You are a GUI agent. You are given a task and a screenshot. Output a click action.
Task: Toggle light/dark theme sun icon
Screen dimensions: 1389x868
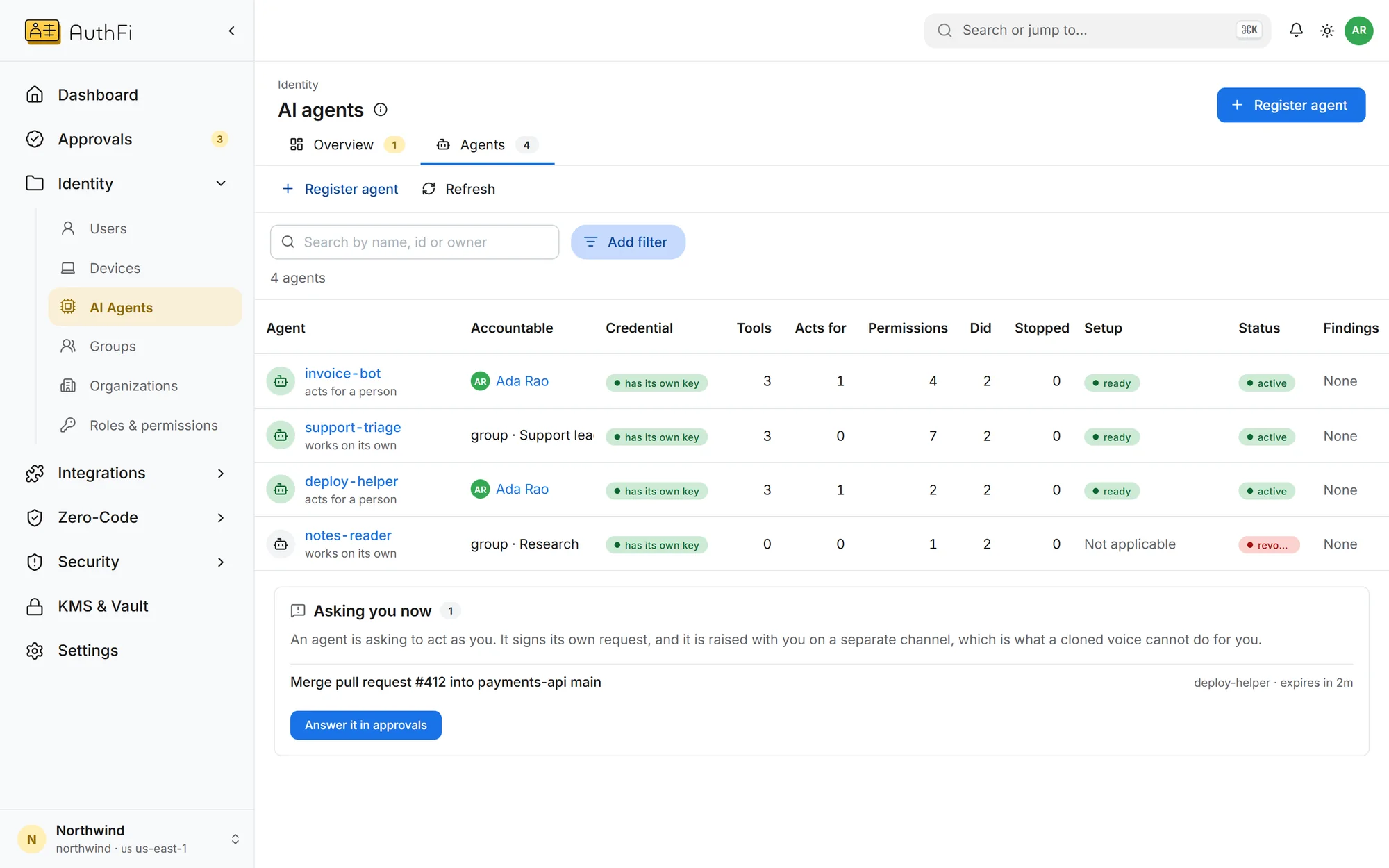pyautogui.click(x=1327, y=31)
